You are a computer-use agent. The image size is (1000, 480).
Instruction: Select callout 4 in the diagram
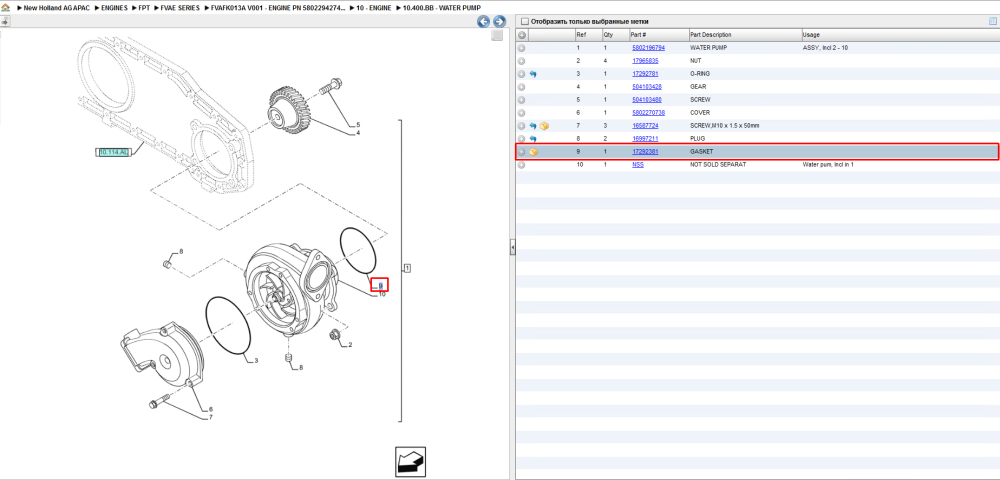click(358, 133)
